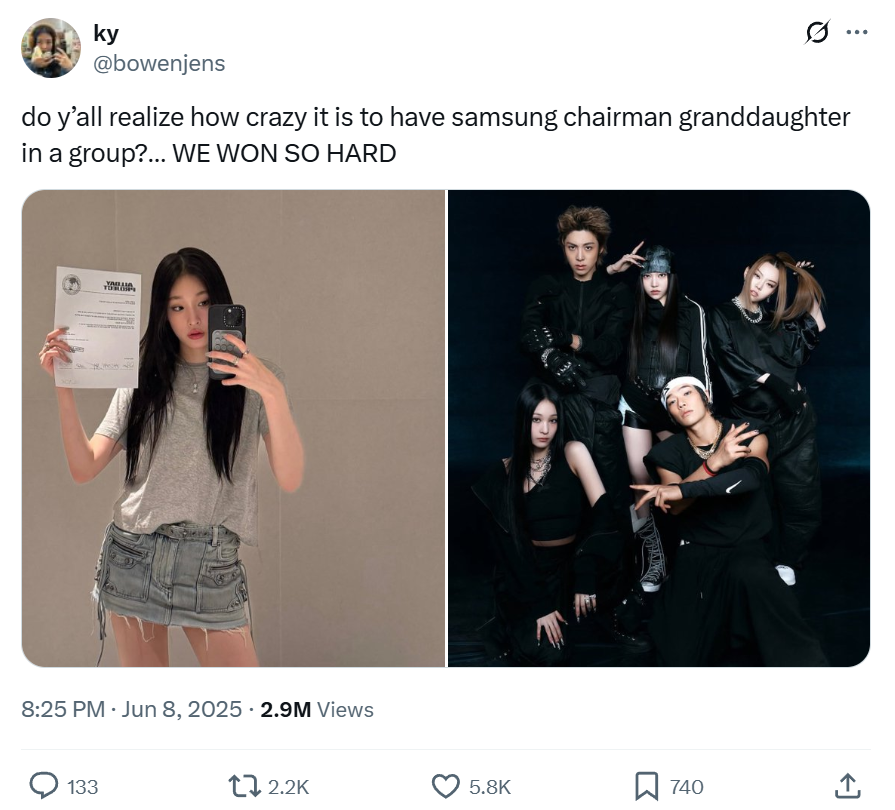Image resolution: width=895 pixels, height=810 pixels.
Task: Open the three-dot more options menu
Action: [857, 33]
